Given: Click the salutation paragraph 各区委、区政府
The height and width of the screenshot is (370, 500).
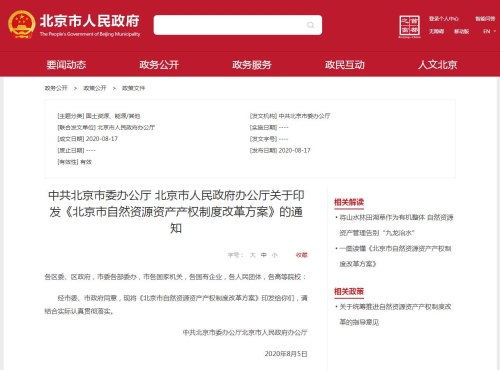Looking at the screenshot, I should coord(175,277).
